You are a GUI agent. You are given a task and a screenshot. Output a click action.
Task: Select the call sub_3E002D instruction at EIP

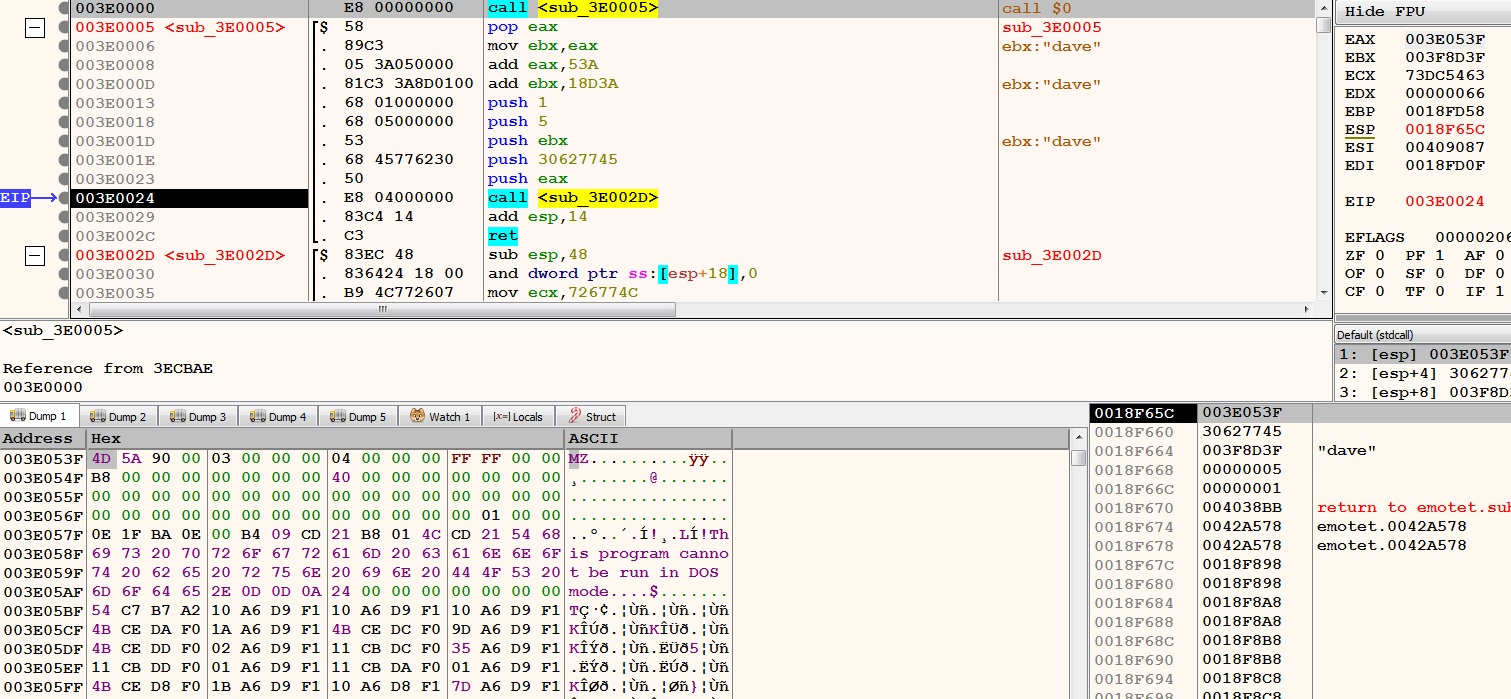(573, 198)
